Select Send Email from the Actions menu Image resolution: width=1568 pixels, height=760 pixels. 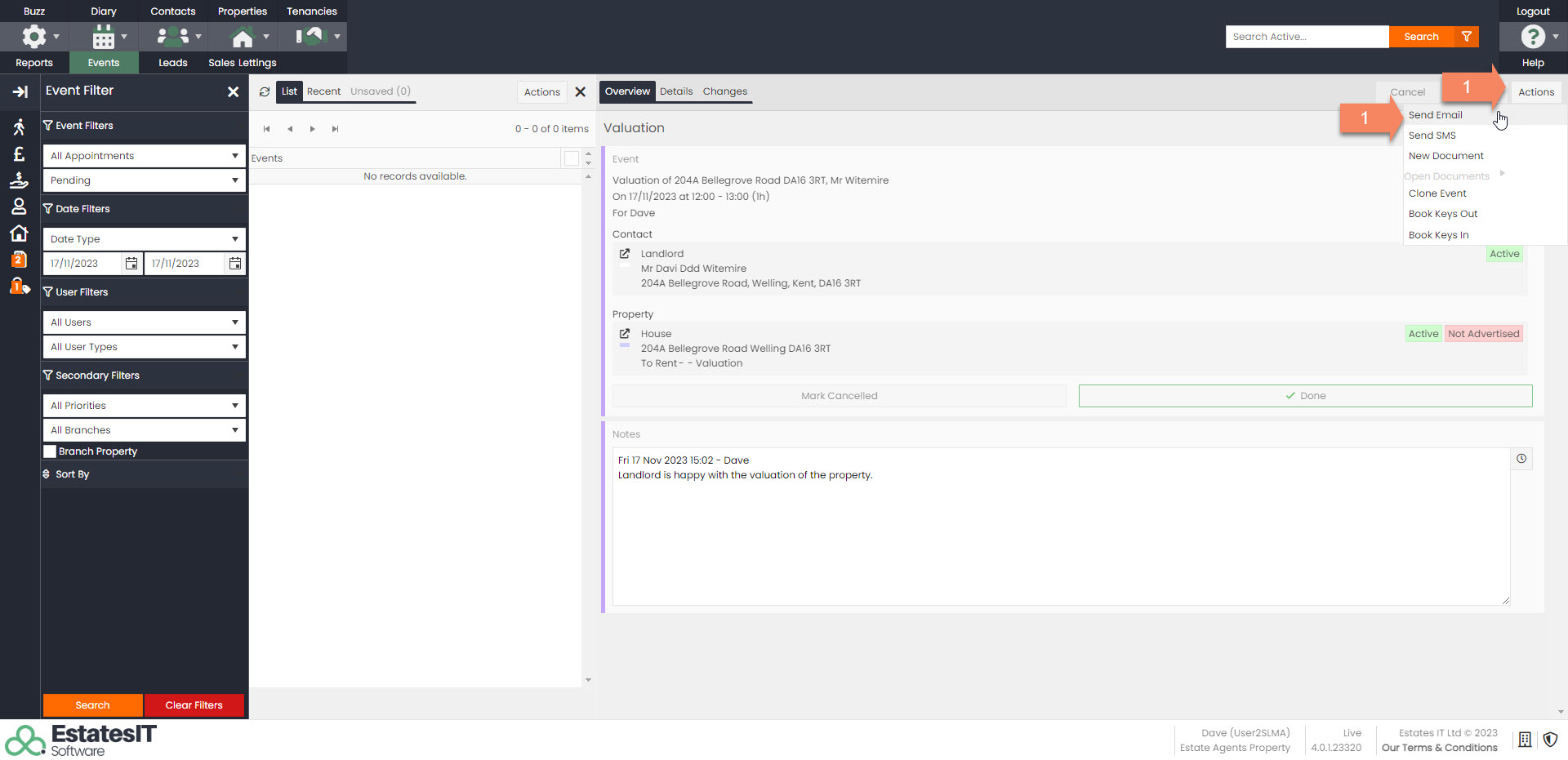(1435, 115)
